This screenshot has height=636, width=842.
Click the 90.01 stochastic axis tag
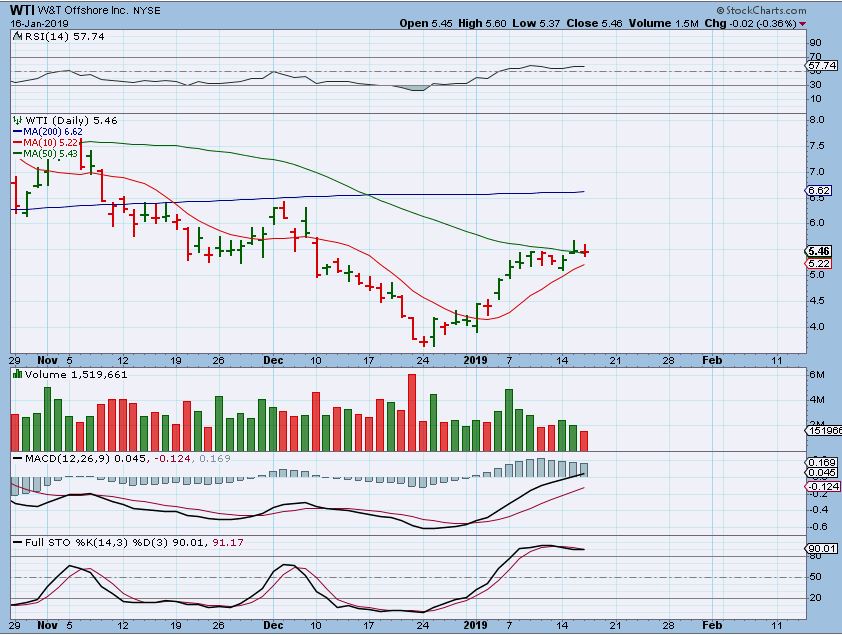click(822, 548)
